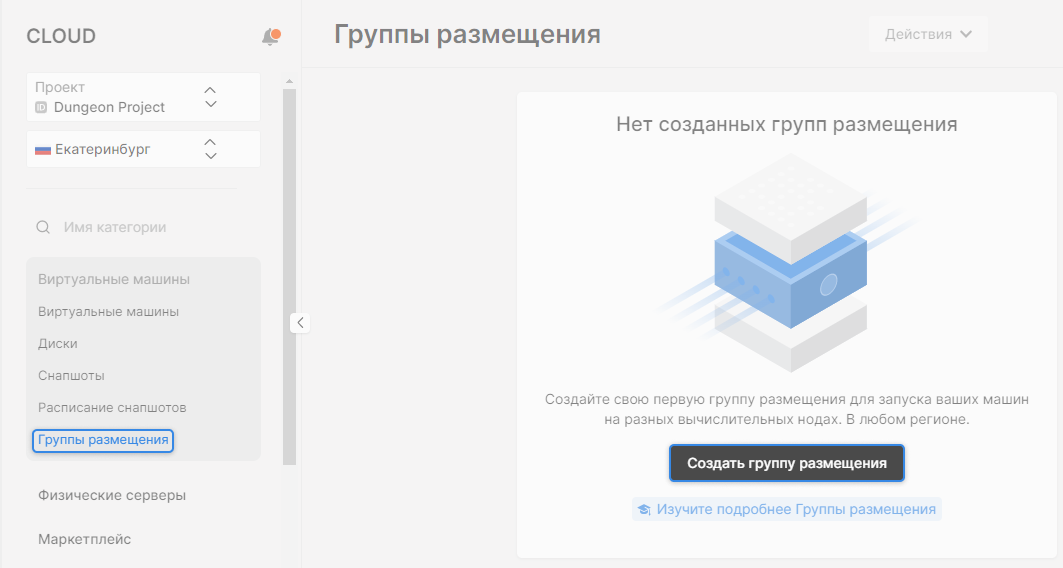Click the CLOUD logo text
This screenshot has height=568, width=1063.
tap(61, 36)
